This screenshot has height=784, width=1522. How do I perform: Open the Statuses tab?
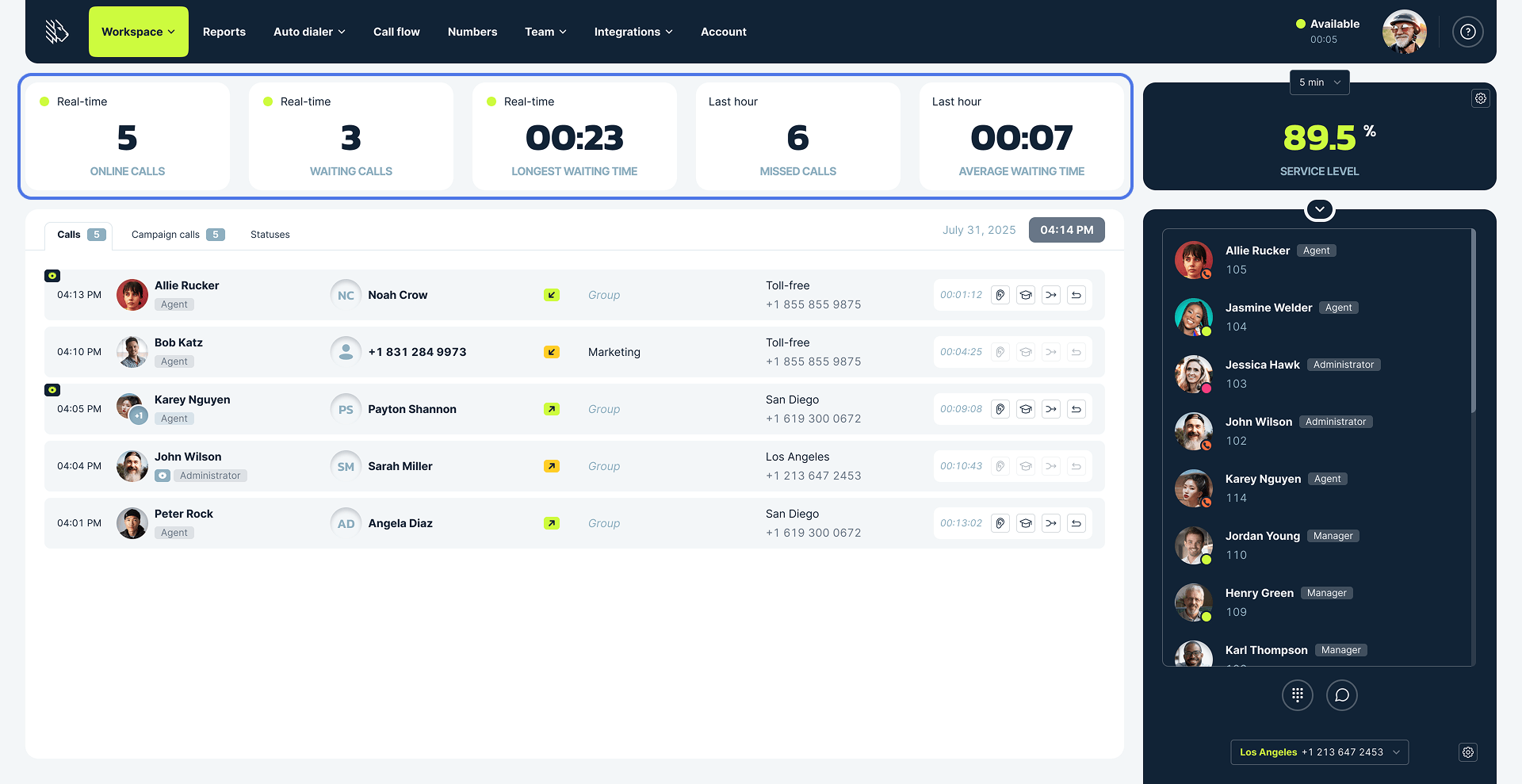[x=270, y=235]
